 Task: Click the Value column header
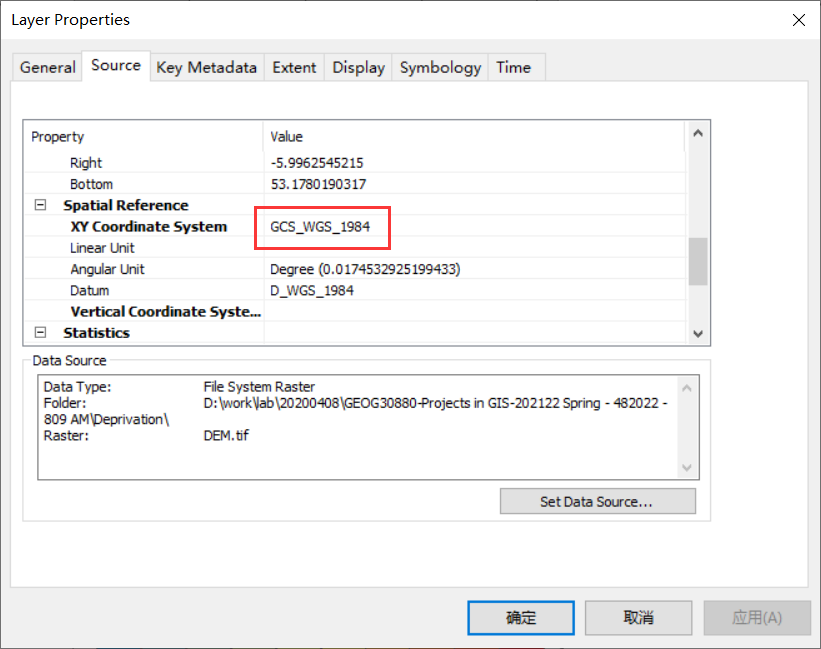(x=286, y=137)
